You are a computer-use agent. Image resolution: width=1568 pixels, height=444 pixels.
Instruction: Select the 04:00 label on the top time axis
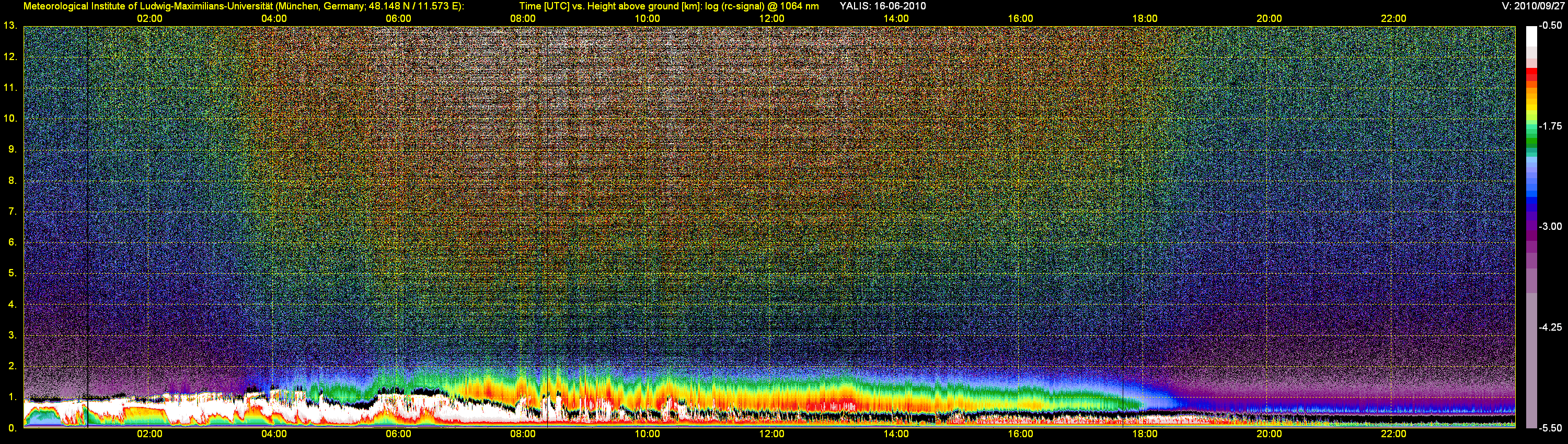[274, 19]
